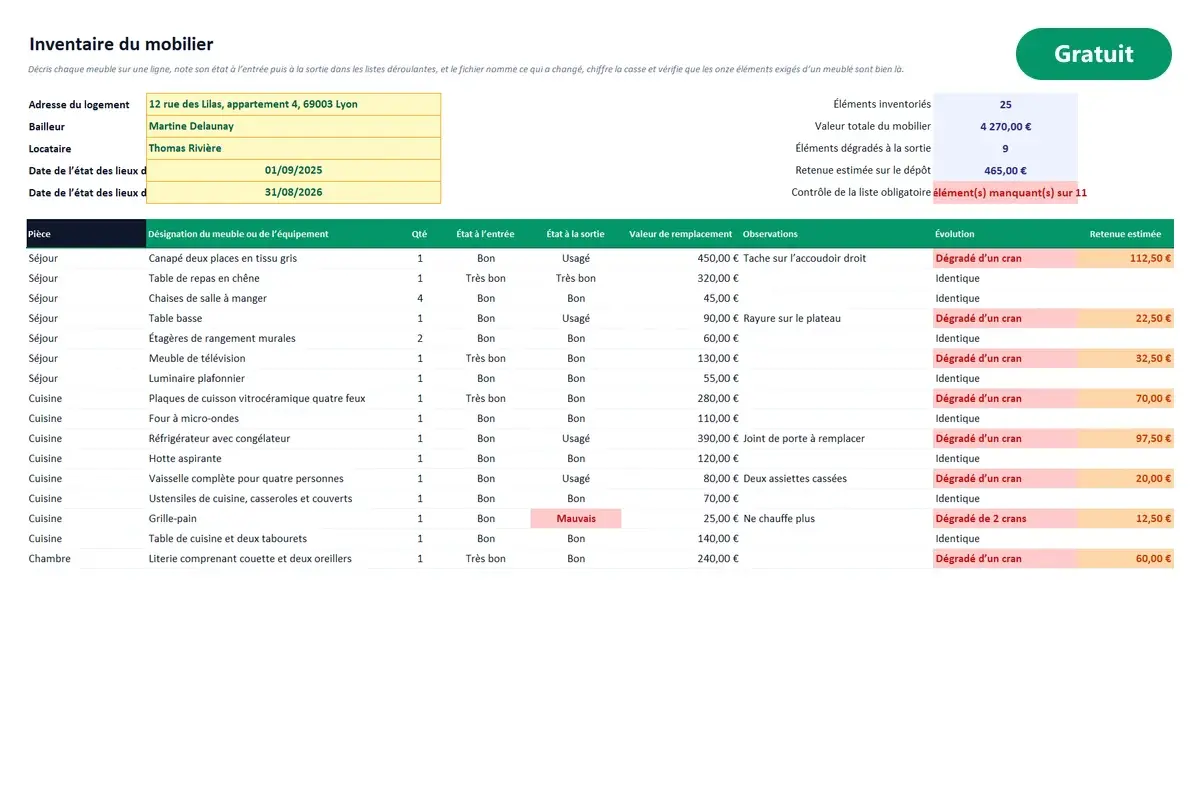Open exit state dropdown for Table basse
The width and height of the screenshot is (1200, 800).
(576, 318)
